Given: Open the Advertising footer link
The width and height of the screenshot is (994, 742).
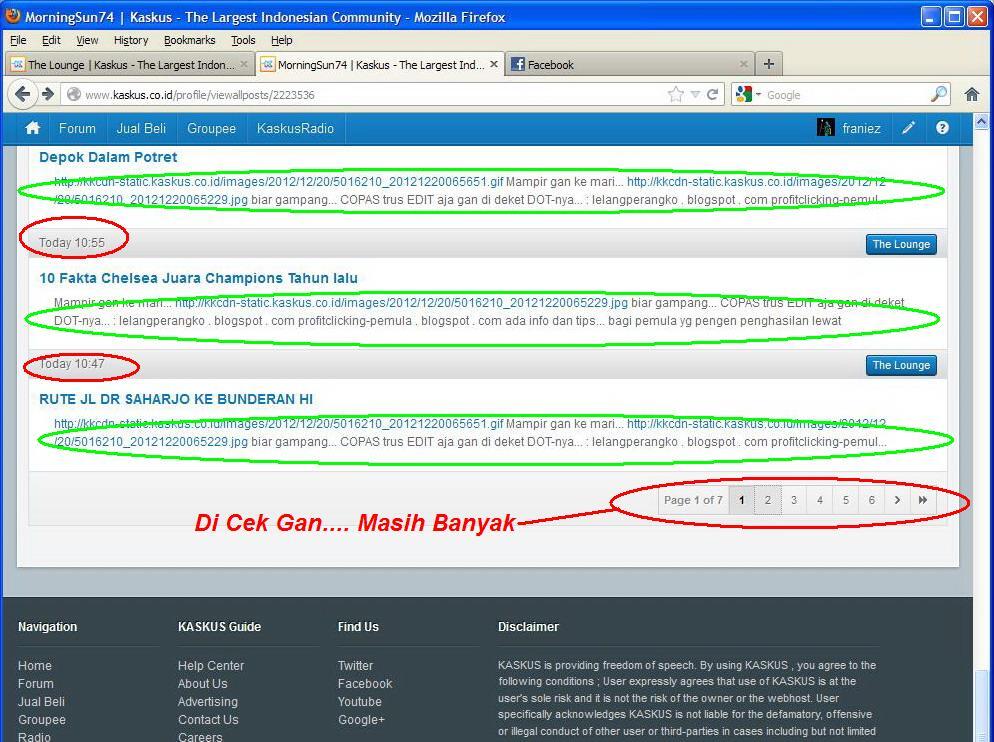Looking at the screenshot, I should click(x=207, y=701).
